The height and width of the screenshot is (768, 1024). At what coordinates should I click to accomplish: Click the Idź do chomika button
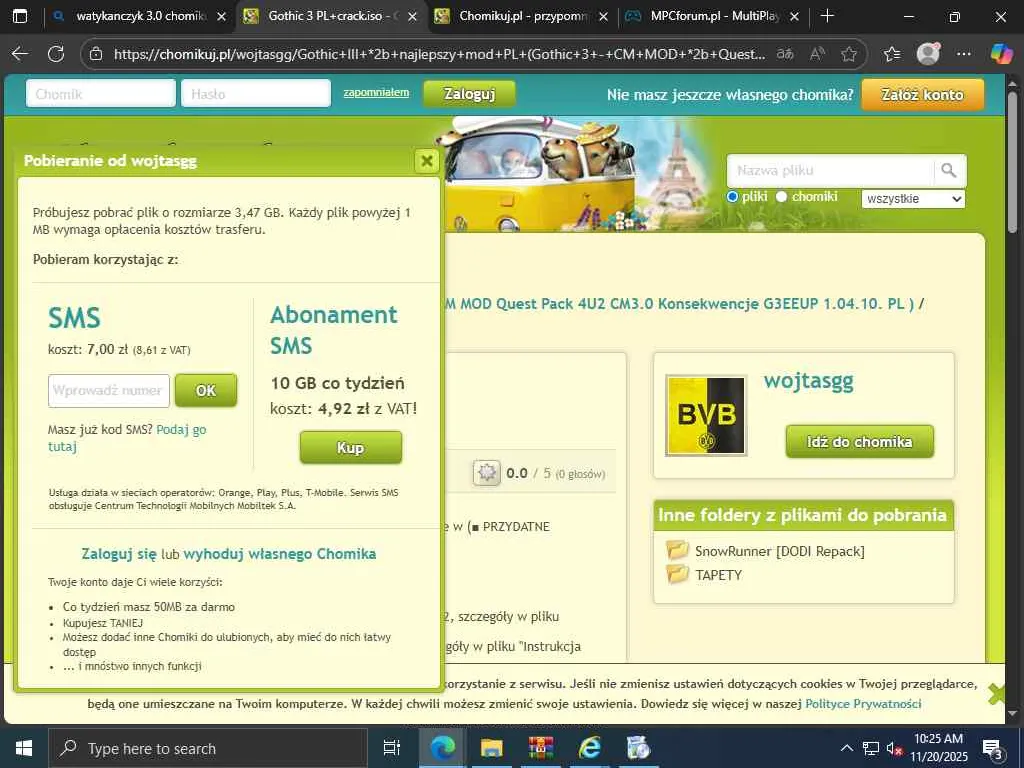859,441
